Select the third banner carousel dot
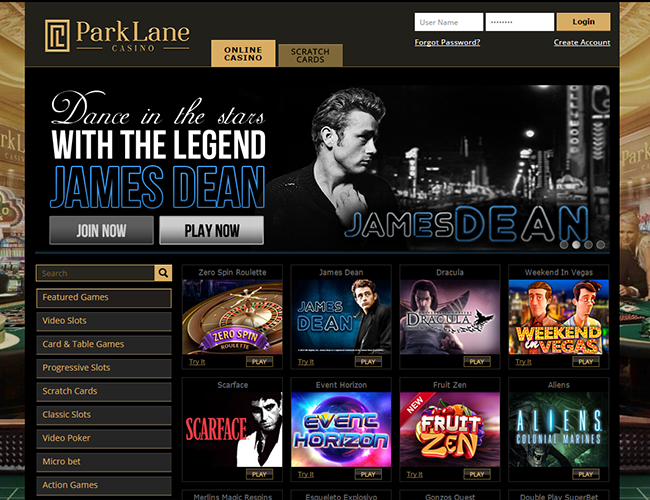Image resolution: width=650 pixels, height=500 pixels. pyautogui.click(x=588, y=245)
